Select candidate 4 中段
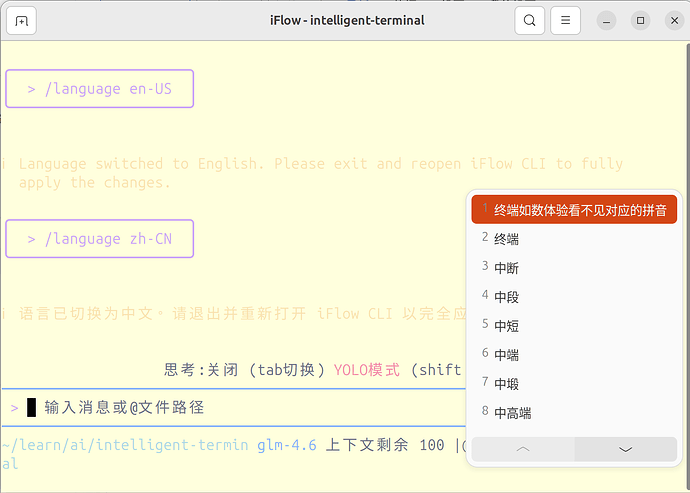 [506, 297]
